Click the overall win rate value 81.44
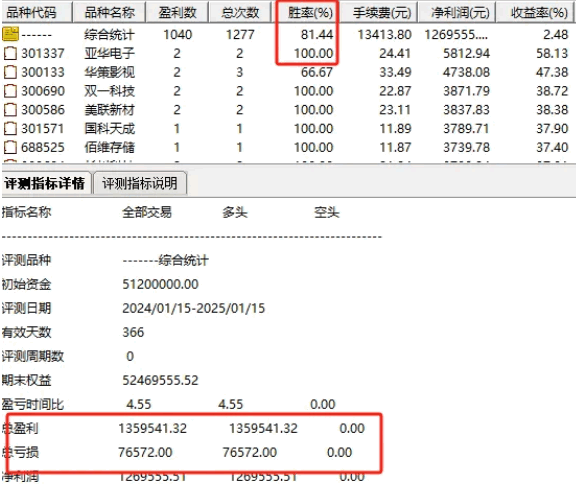The height and width of the screenshot is (484, 576). point(317,35)
